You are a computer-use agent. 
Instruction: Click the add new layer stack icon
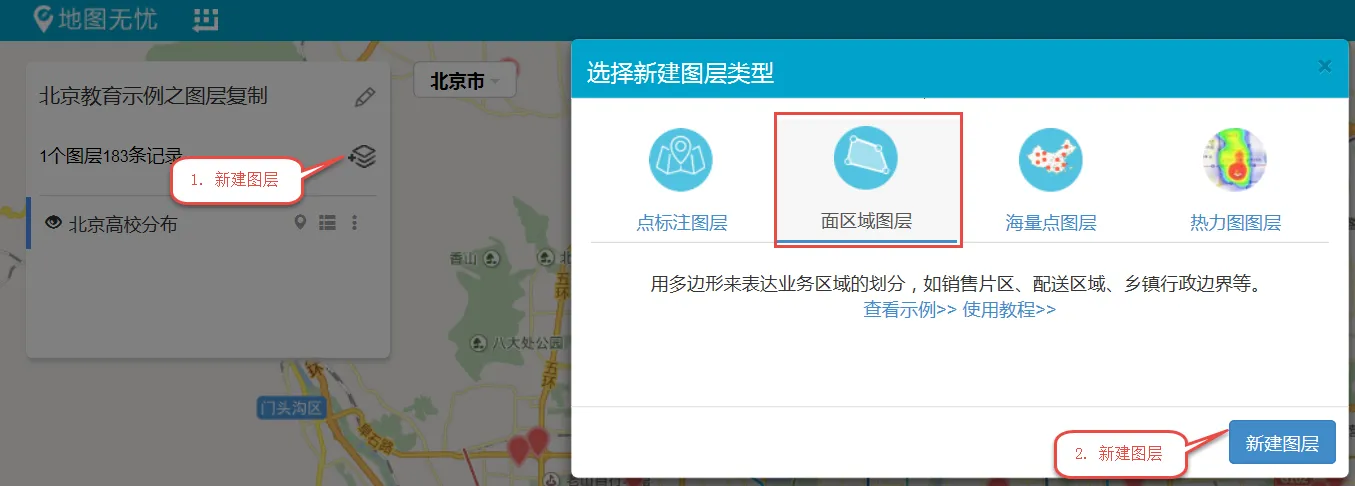coord(363,156)
